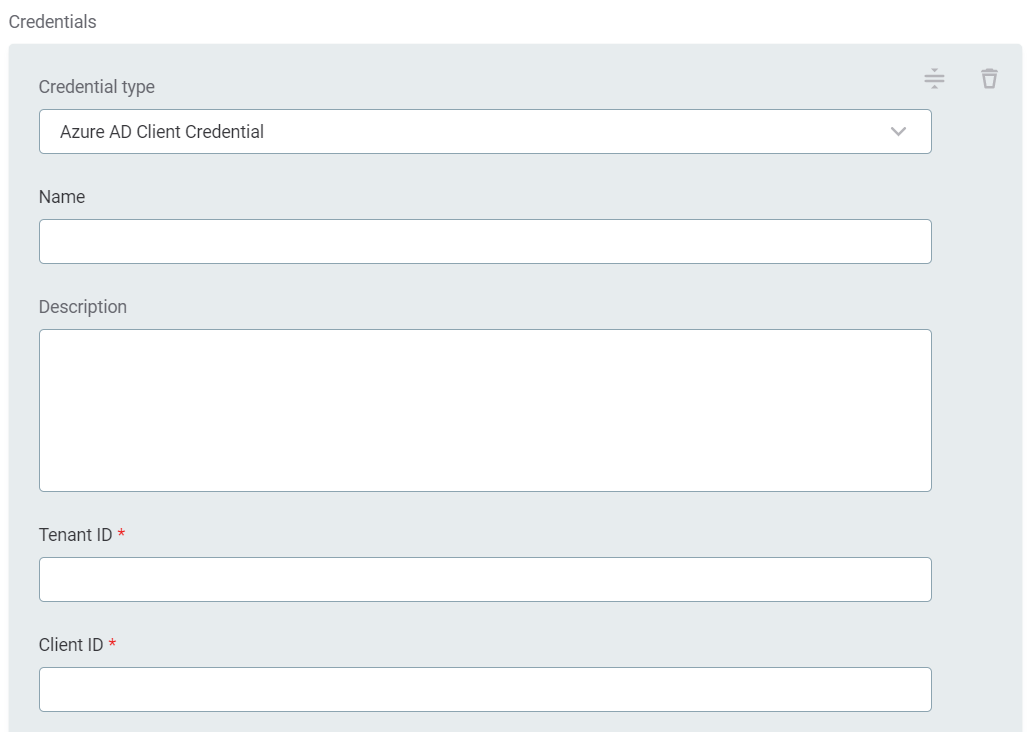This screenshot has width=1031, height=732.
Task: Click the gray card area between the two icons
Action: pyautogui.click(x=962, y=78)
